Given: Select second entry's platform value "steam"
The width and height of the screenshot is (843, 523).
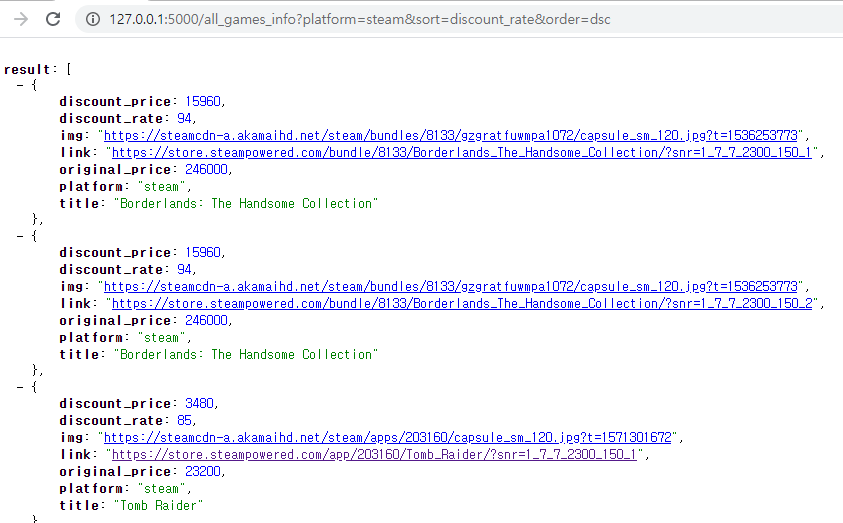Looking at the screenshot, I should click(x=161, y=338).
